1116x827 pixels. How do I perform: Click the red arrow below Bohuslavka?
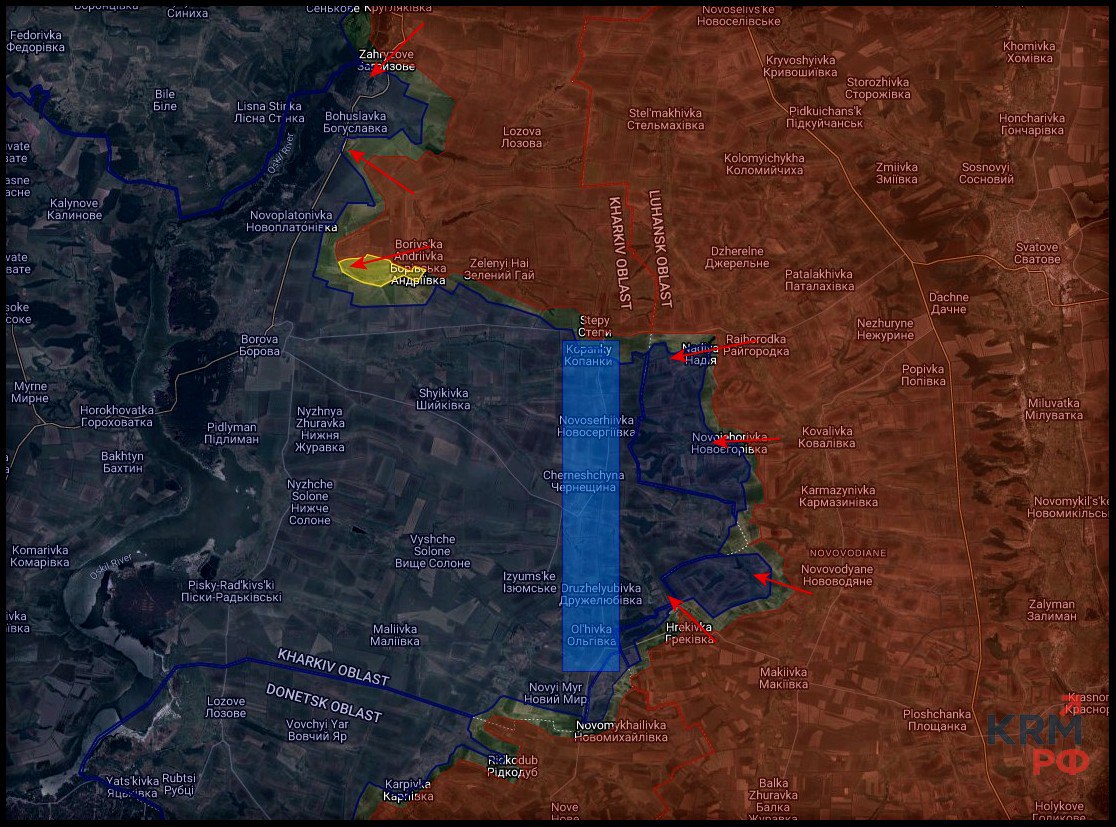(x=379, y=171)
